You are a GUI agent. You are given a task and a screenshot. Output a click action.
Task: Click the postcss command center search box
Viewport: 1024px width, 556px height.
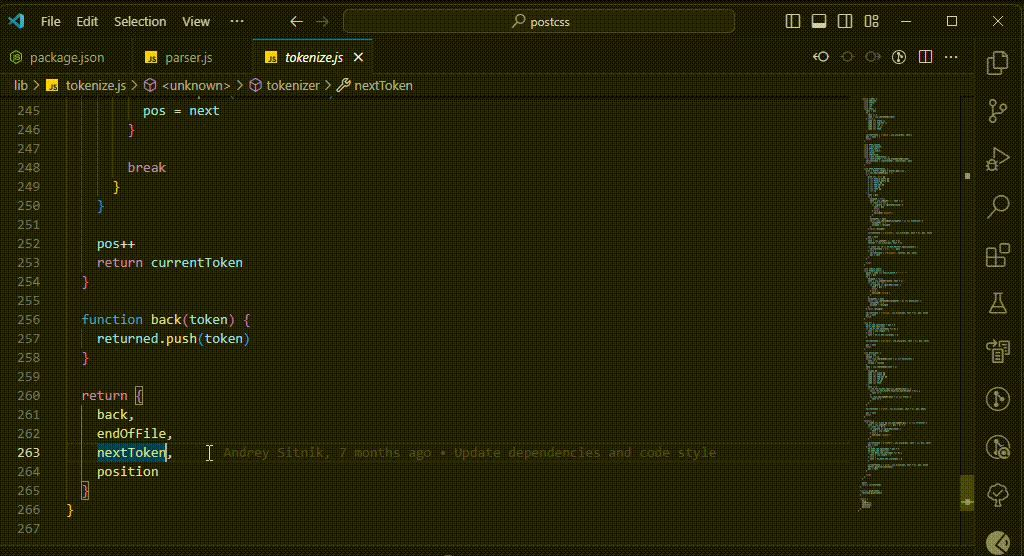click(539, 22)
